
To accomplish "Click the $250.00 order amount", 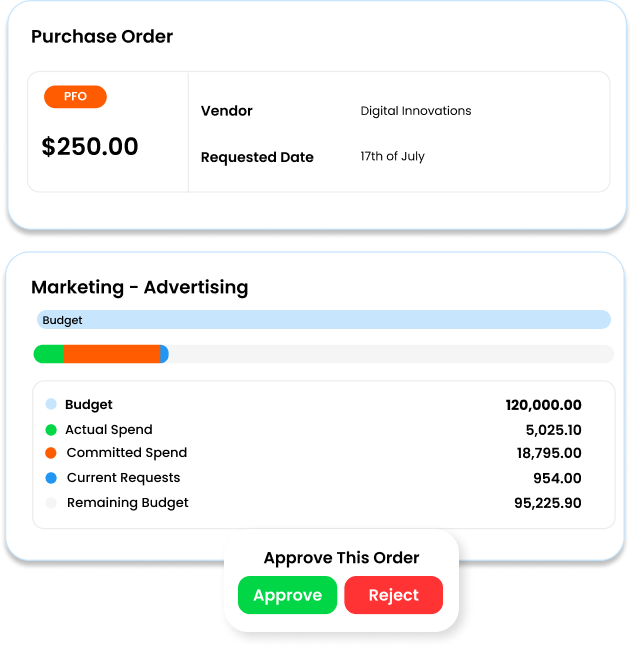I will 90,147.
